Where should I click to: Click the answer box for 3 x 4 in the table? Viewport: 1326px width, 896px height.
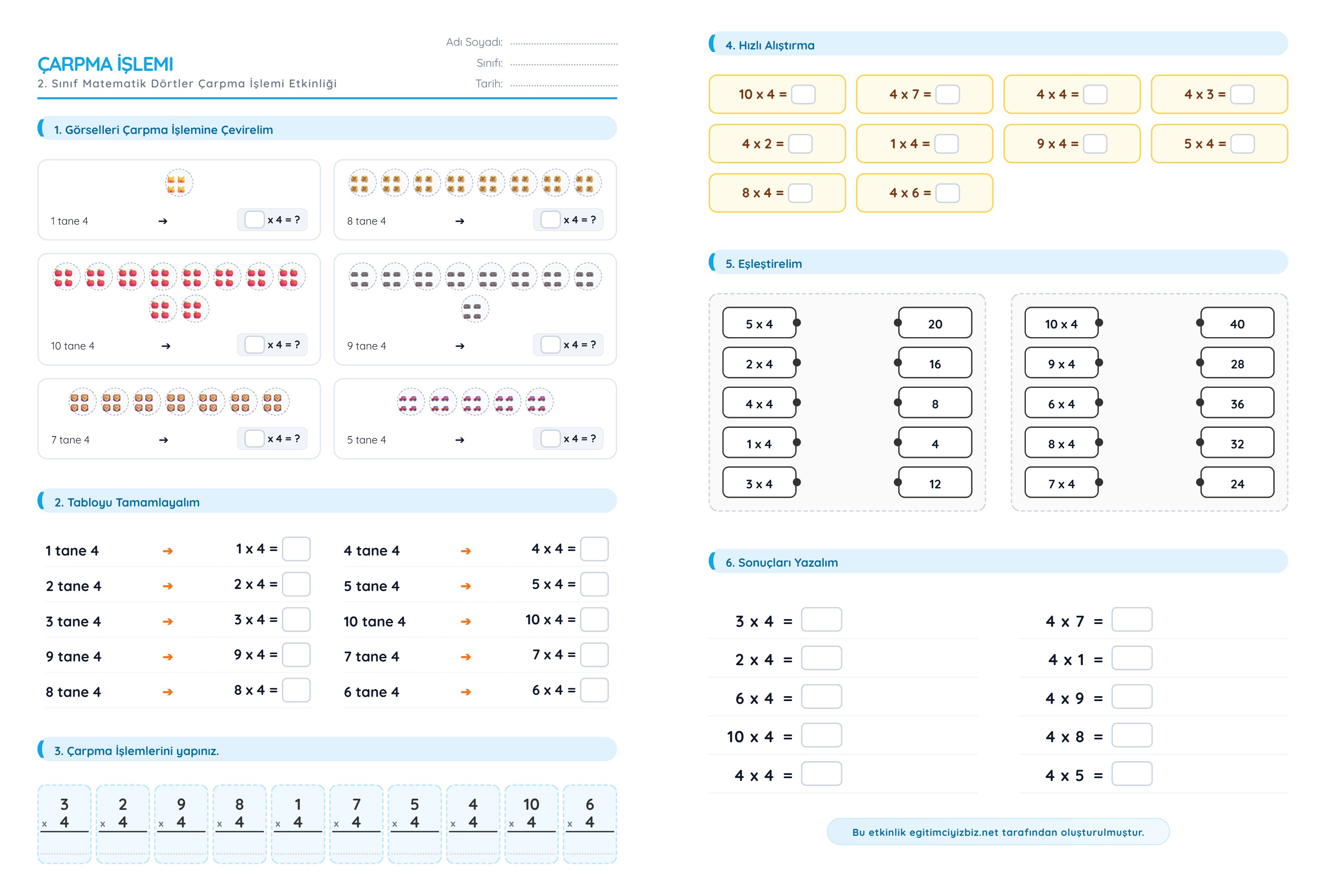[296, 619]
